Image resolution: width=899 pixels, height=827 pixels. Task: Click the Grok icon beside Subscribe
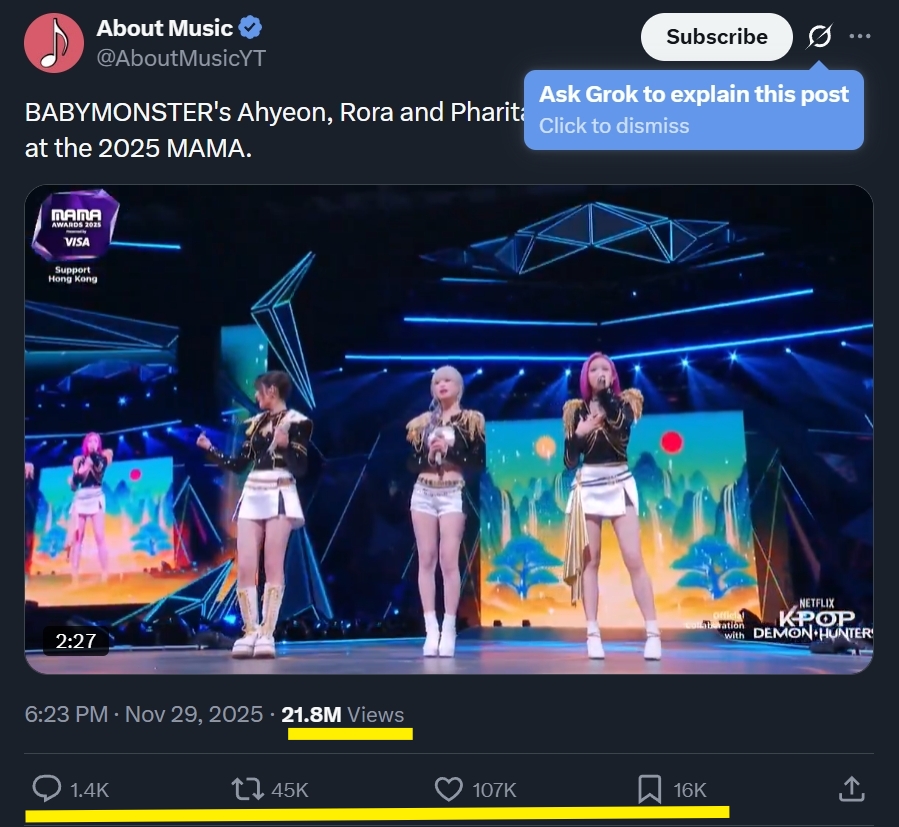[x=819, y=37]
